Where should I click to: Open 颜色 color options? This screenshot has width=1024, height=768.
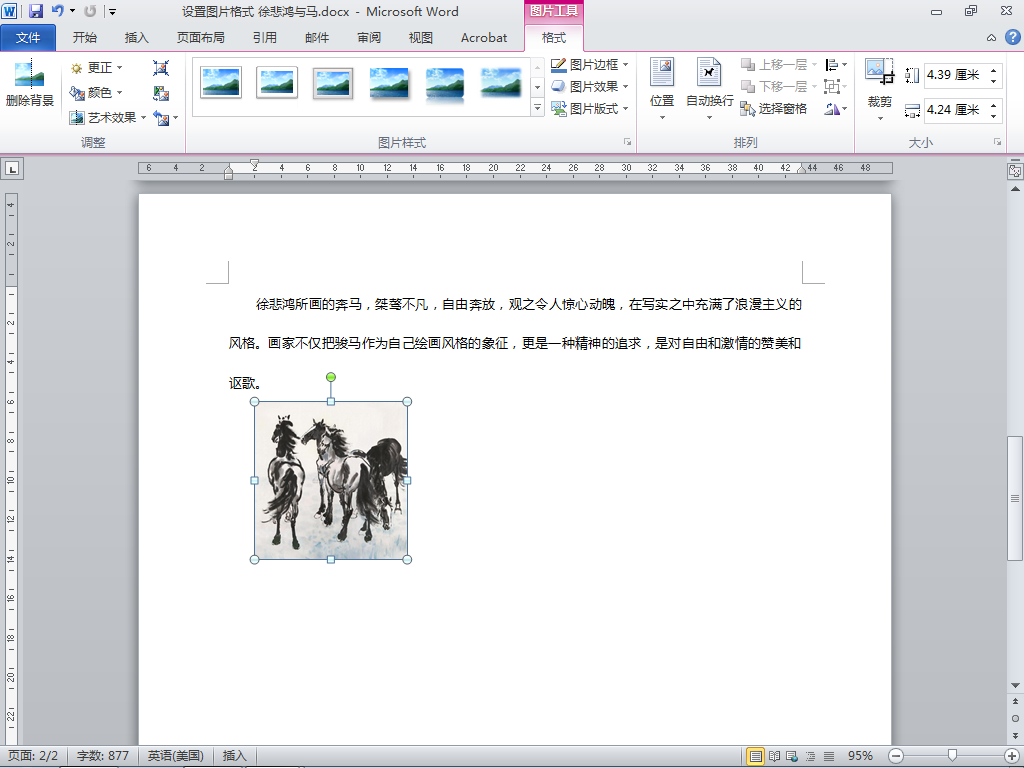click(97, 93)
